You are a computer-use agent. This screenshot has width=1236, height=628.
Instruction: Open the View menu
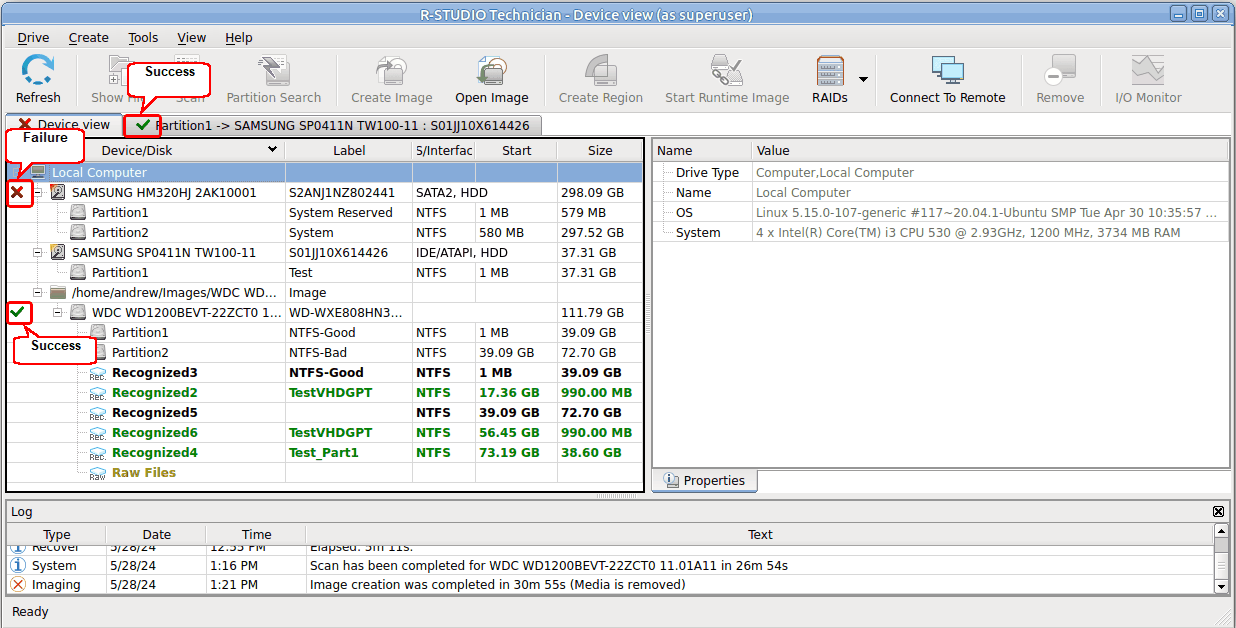(192, 38)
